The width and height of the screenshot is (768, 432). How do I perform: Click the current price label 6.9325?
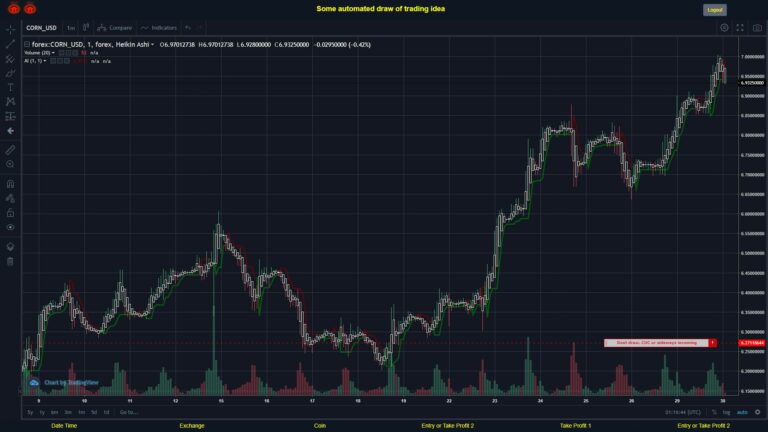pos(752,83)
